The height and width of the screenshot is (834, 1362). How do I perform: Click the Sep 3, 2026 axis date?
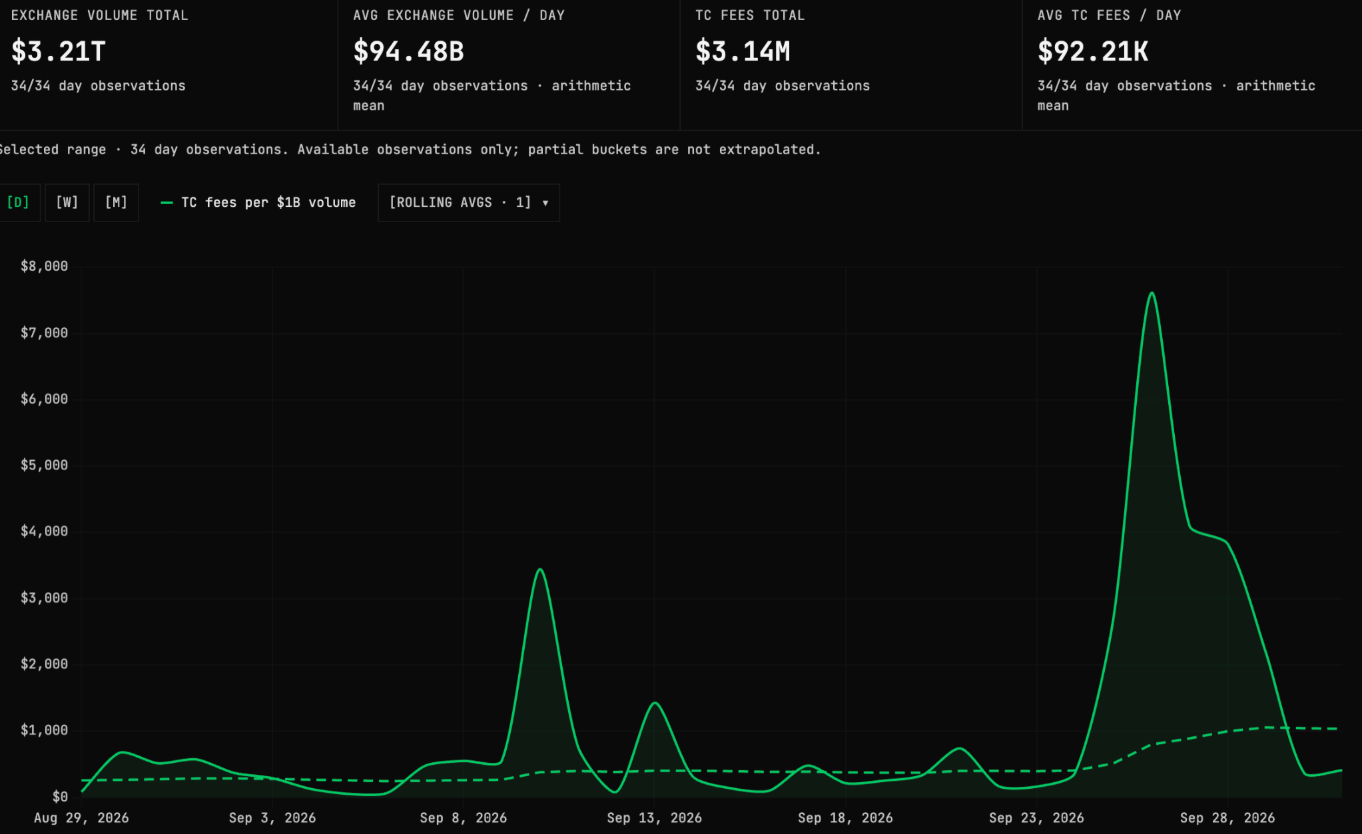click(272, 818)
